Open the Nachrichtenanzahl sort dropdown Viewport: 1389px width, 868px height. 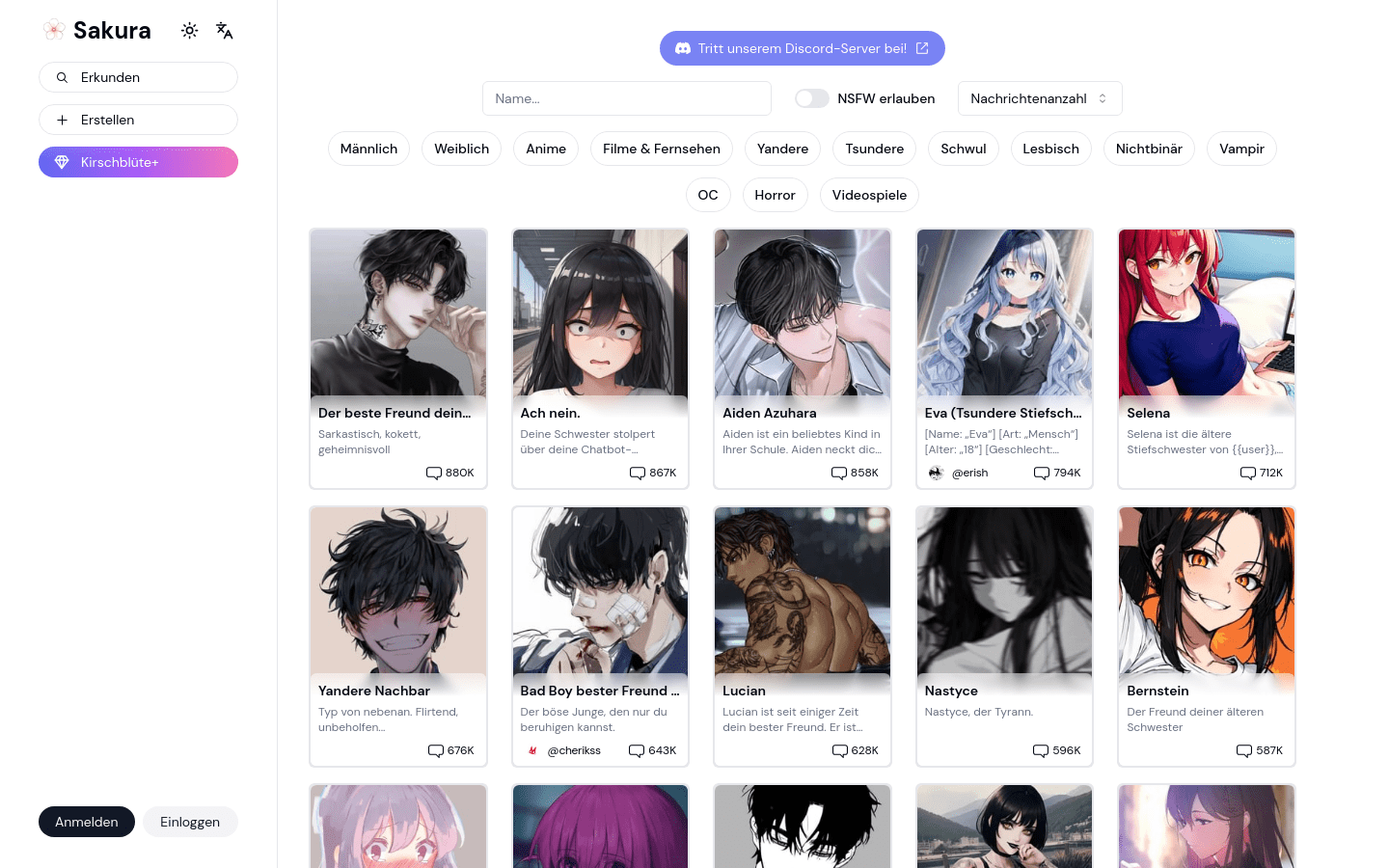coord(1039,98)
